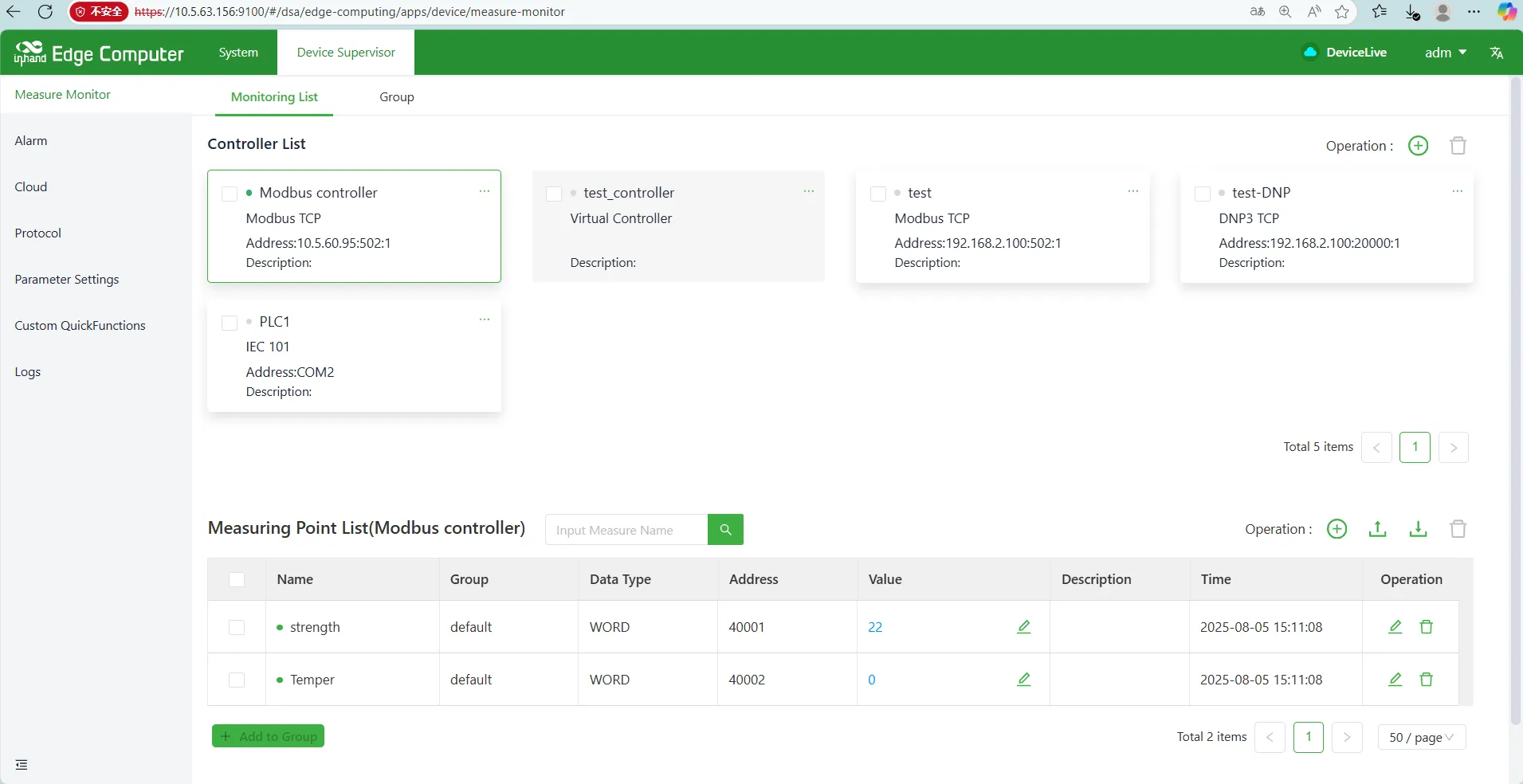
Task: Open Measure Monitor in sidebar
Action: pyautogui.click(x=63, y=95)
